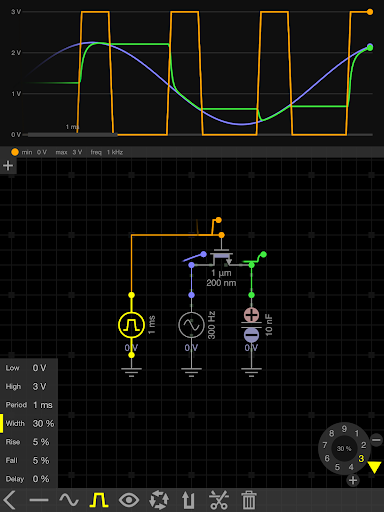Select the Period 1 ms parameter
The image size is (384, 512).
(29, 405)
